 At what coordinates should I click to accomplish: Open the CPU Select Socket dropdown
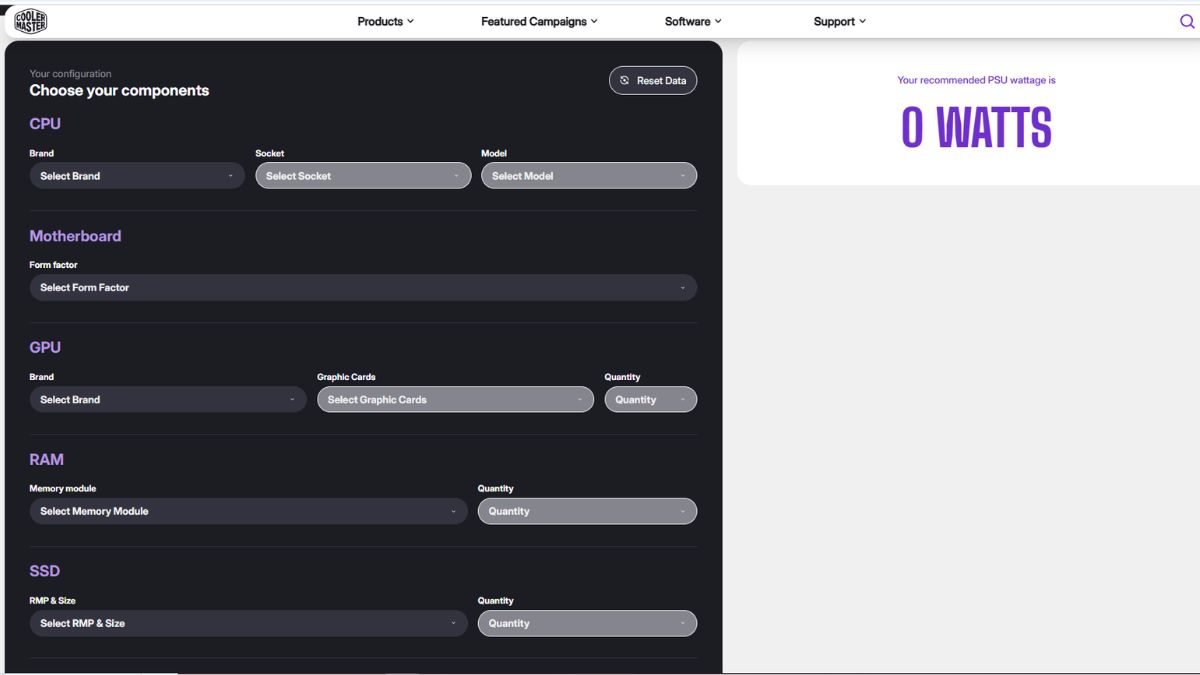pos(363,176)
